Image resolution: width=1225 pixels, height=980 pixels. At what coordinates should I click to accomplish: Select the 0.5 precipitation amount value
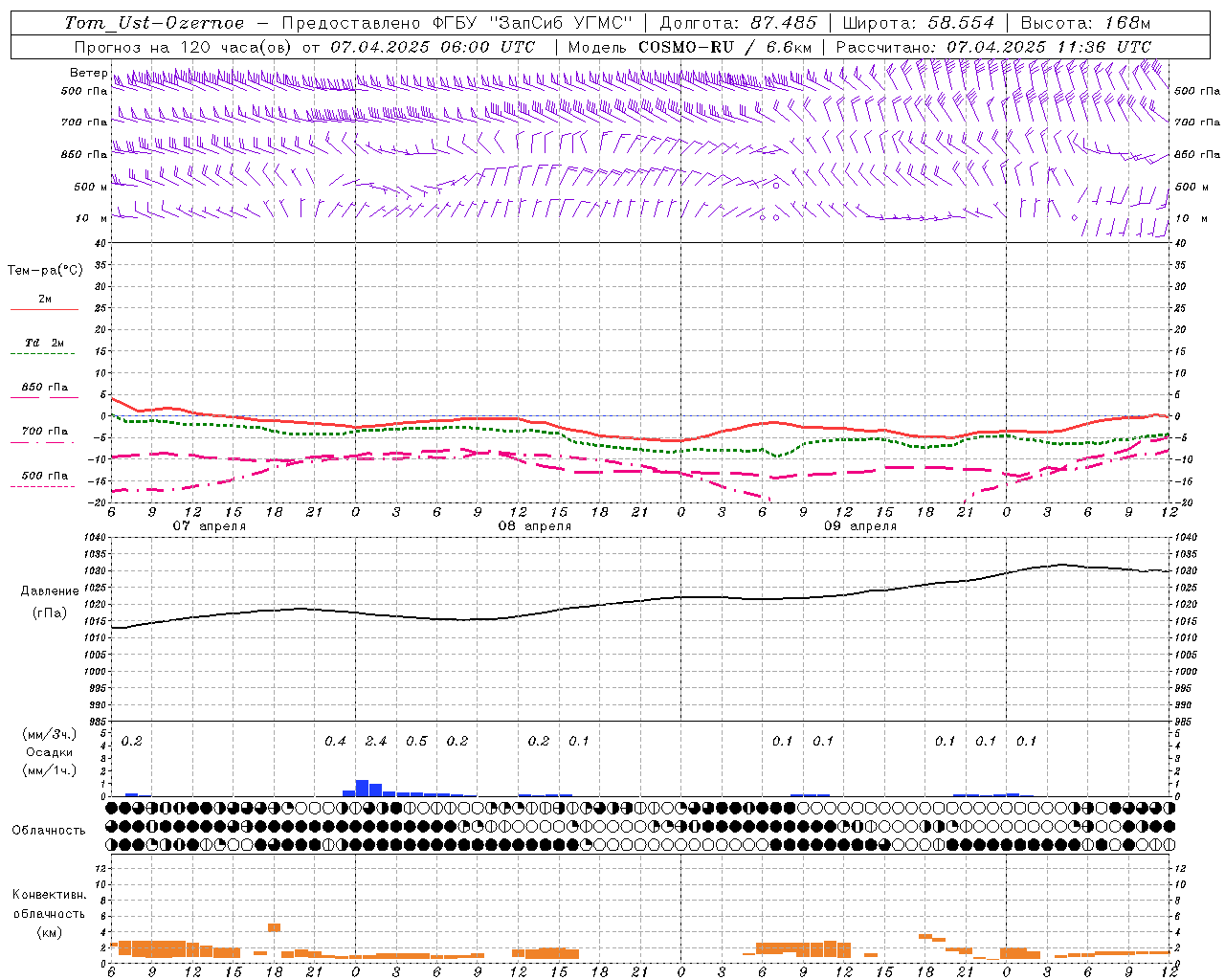click(x=416, y=742)
